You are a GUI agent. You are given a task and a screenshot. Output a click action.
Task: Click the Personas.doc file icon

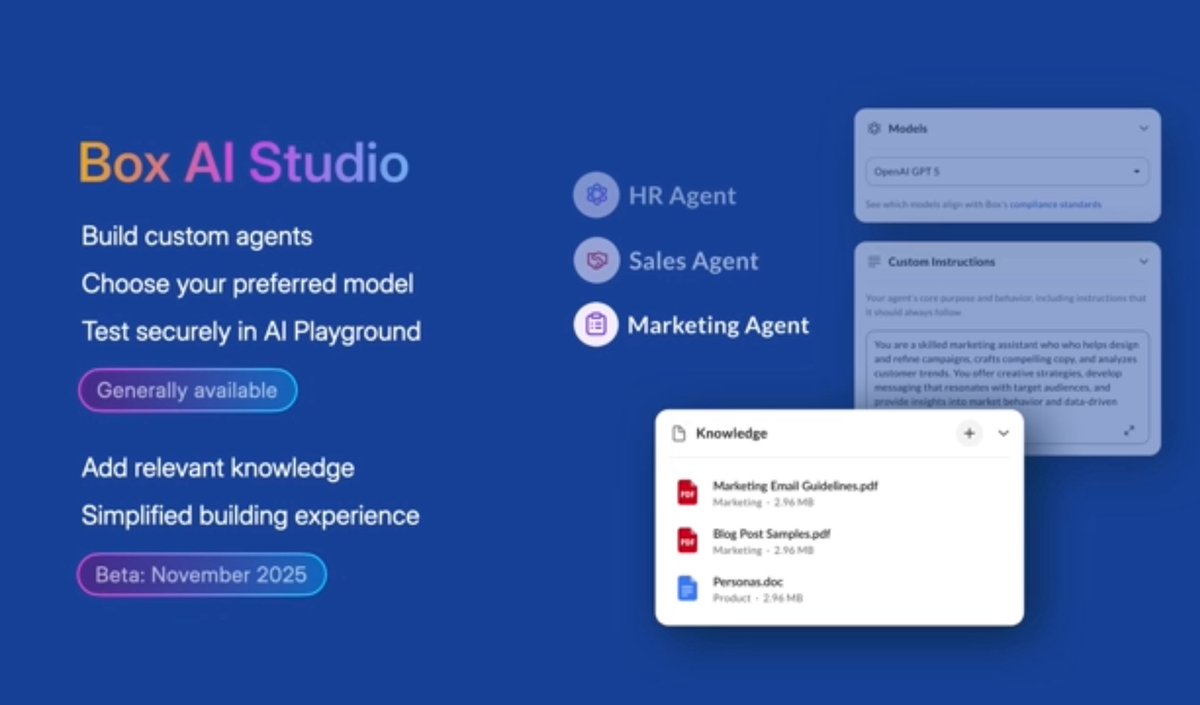[x=687, y=589]
